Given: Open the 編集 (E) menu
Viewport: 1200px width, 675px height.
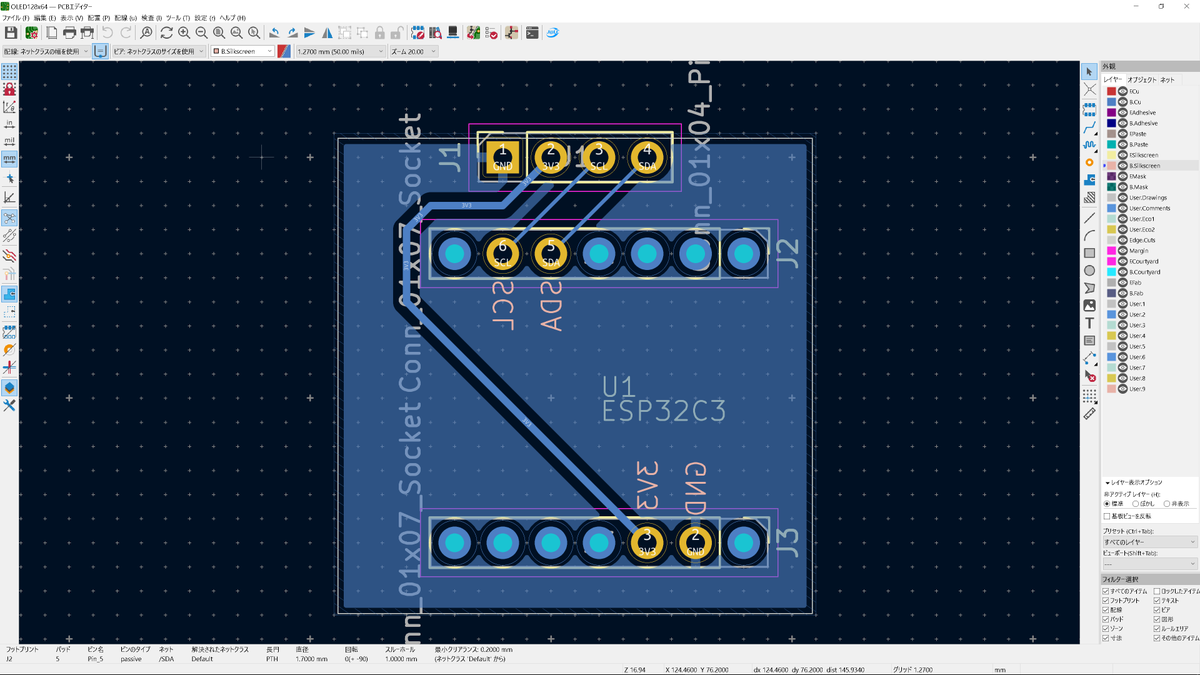Looking at the screenshot, I should click(x=44, y=18).
